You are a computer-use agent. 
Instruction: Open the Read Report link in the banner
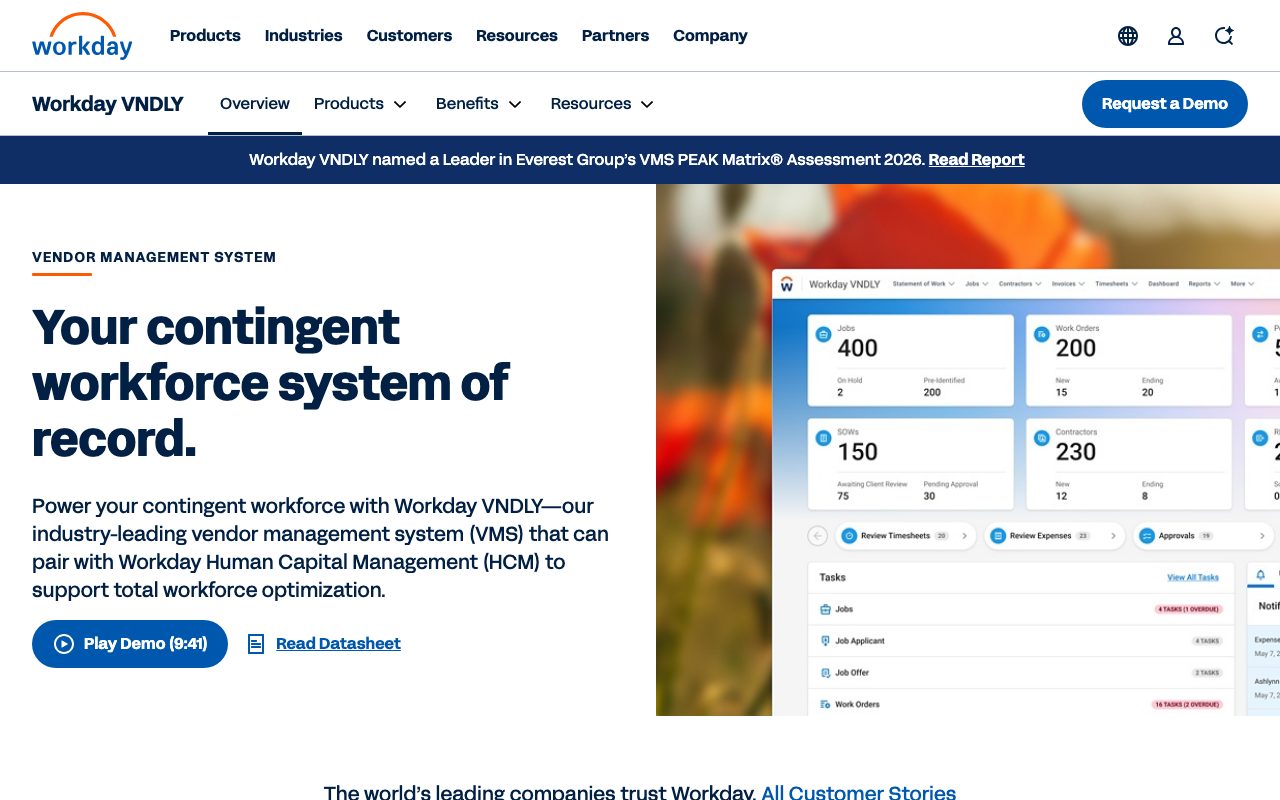(976, 160)
